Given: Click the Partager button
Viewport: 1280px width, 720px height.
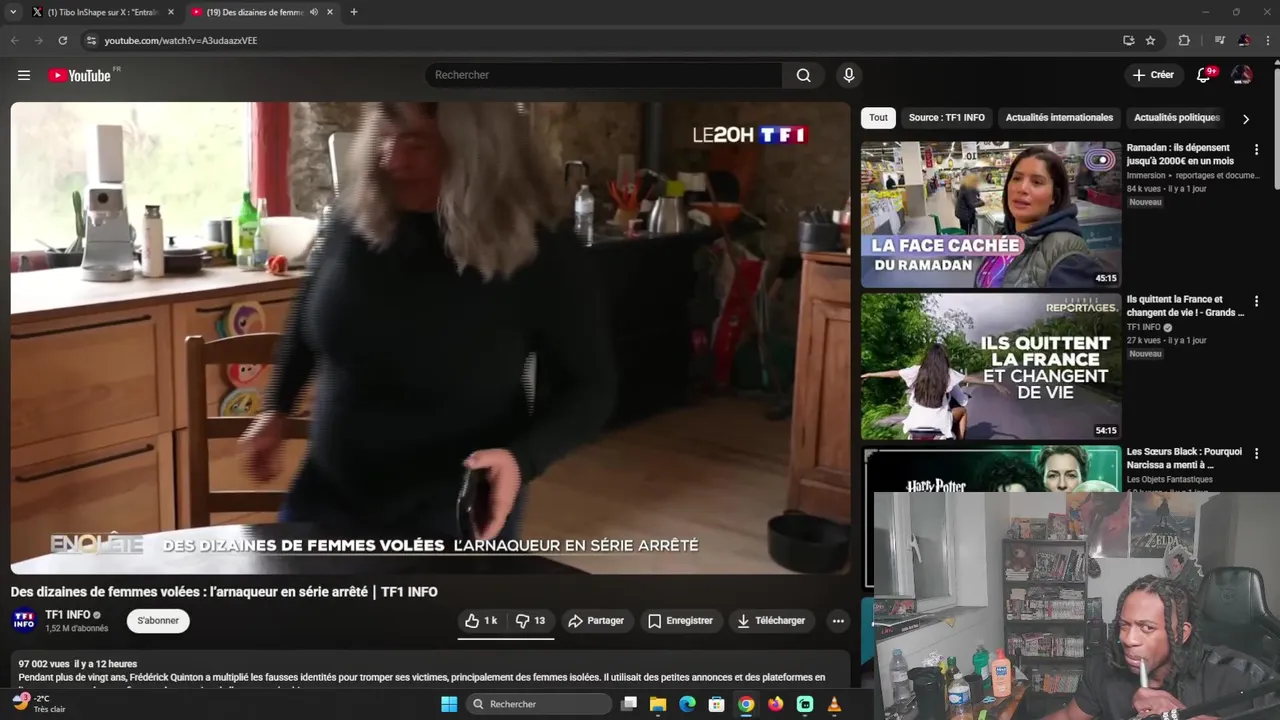Looking at the screenshot, I should (x=596, y=621).
